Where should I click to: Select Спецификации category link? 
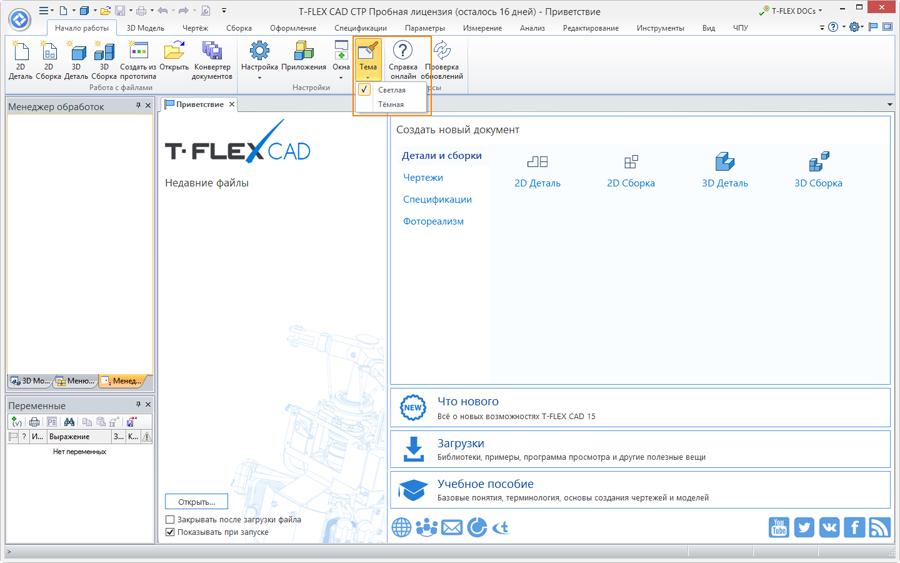pyautogui.click(x=437, y=199)
